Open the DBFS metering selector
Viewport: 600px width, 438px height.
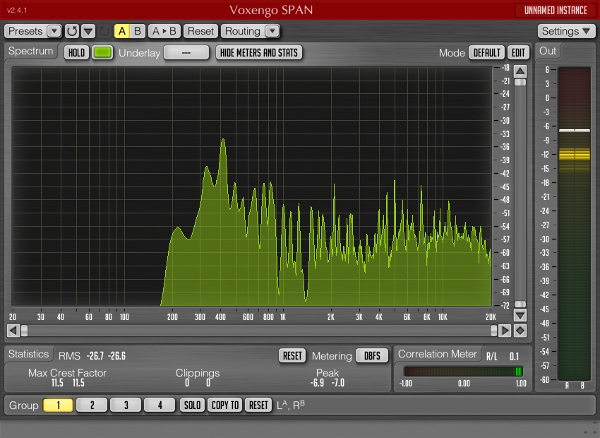[372, 356]
